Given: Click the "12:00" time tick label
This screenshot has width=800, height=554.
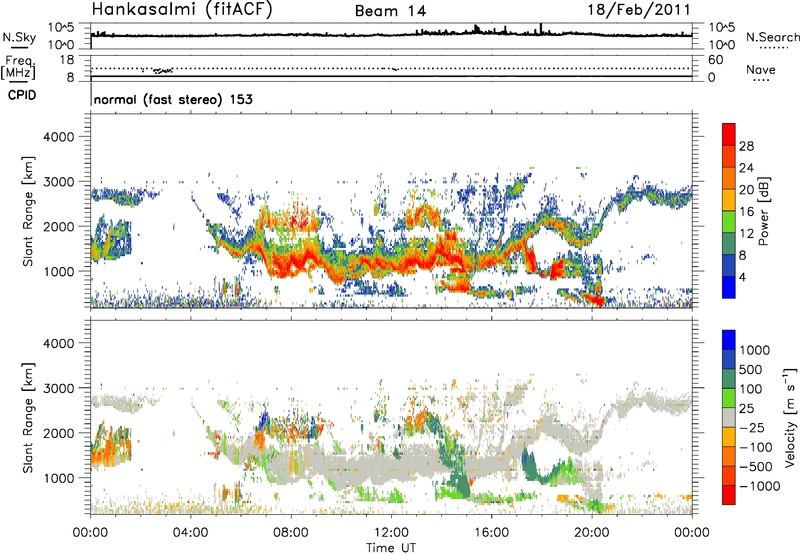Looking at the screenshot, I should [x=391, y=533].
